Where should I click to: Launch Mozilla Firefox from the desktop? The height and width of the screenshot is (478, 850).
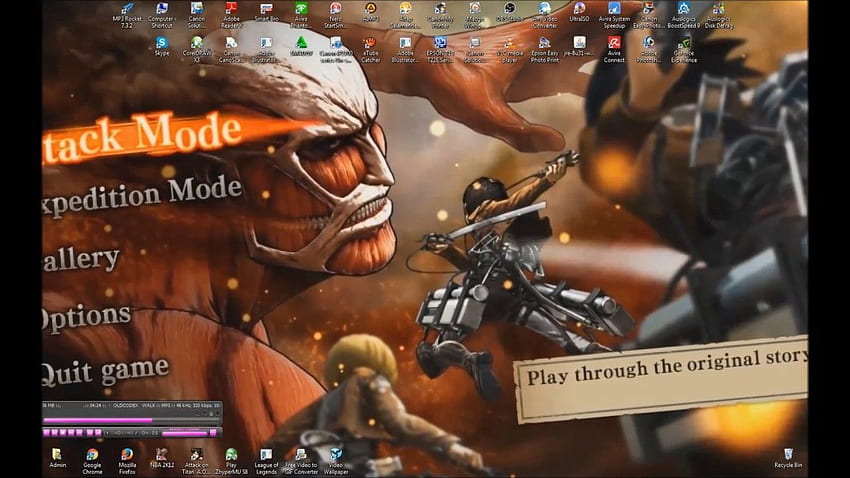tap(127, 461)
